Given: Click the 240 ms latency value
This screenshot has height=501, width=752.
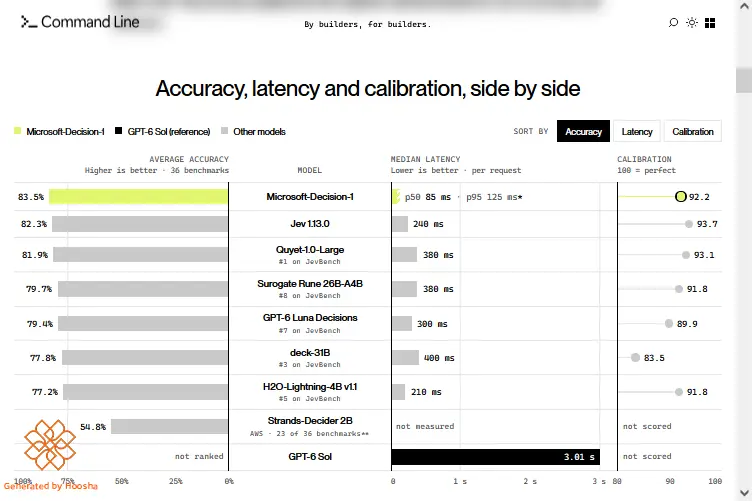Looking at the screenshot, I should 428,224.
